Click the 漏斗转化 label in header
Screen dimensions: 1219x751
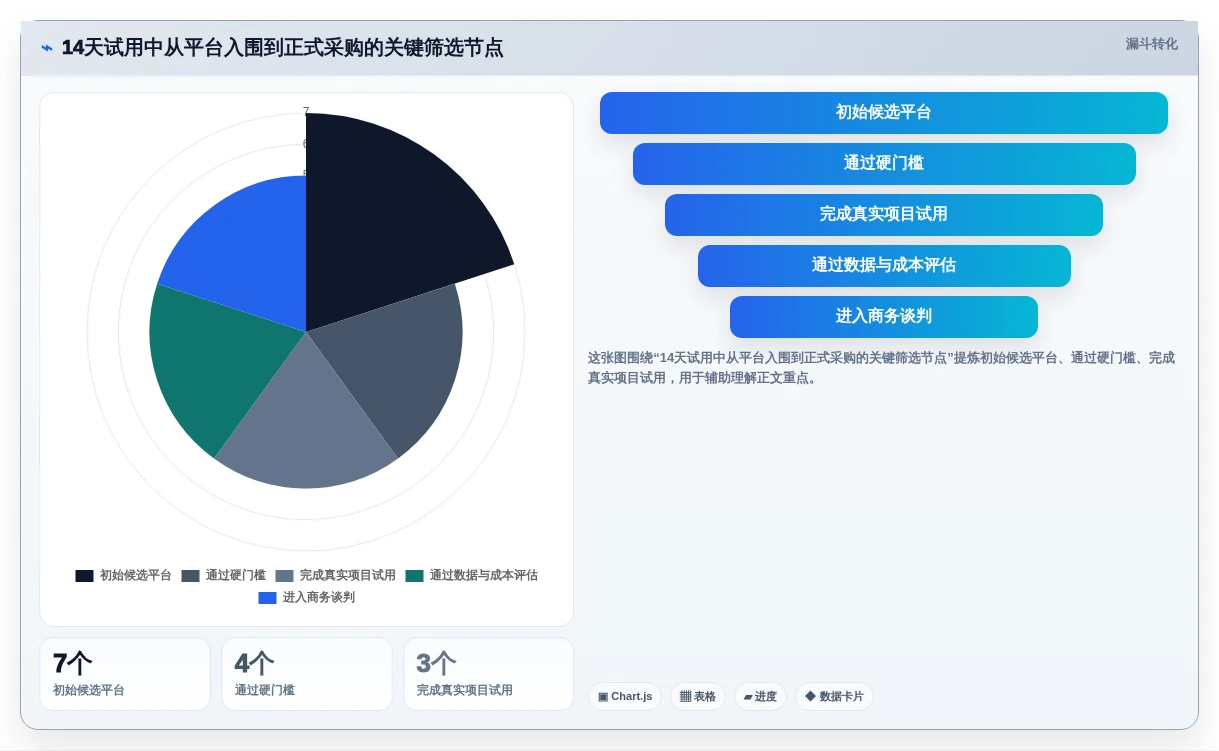1152,44
